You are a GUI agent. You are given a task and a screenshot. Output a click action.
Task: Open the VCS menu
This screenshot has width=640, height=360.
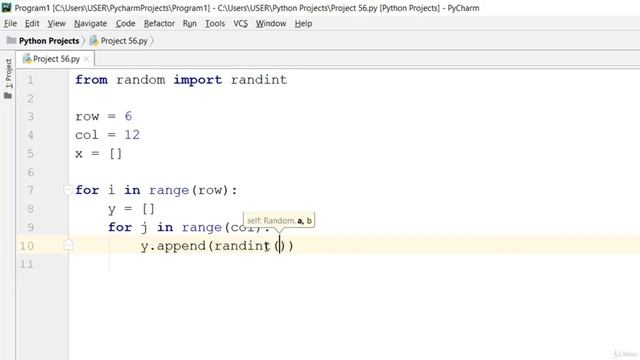240,24
